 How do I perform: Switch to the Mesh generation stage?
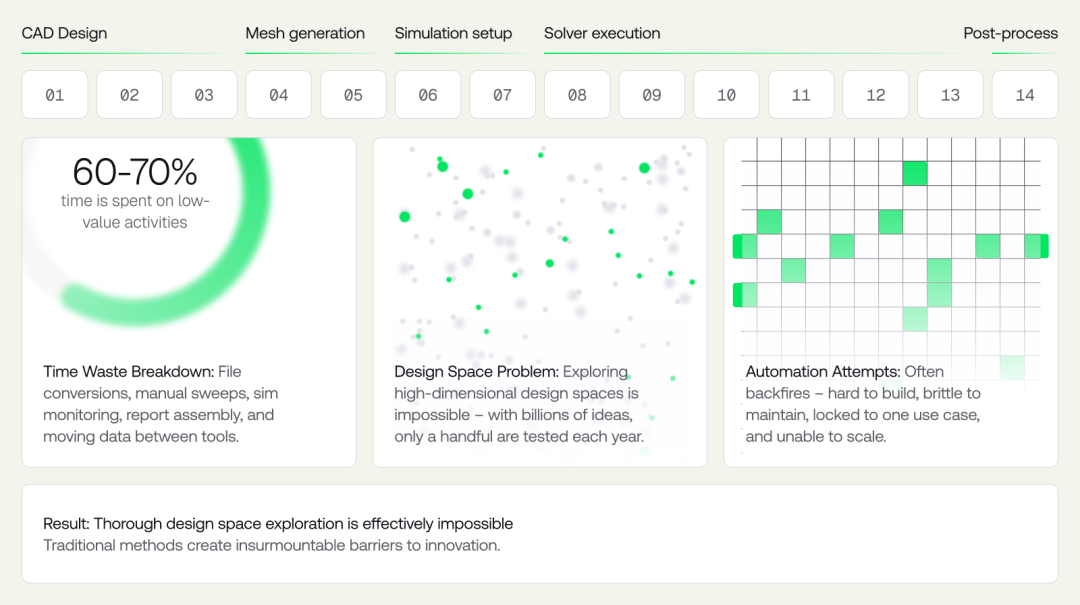[x=305, y=33]
